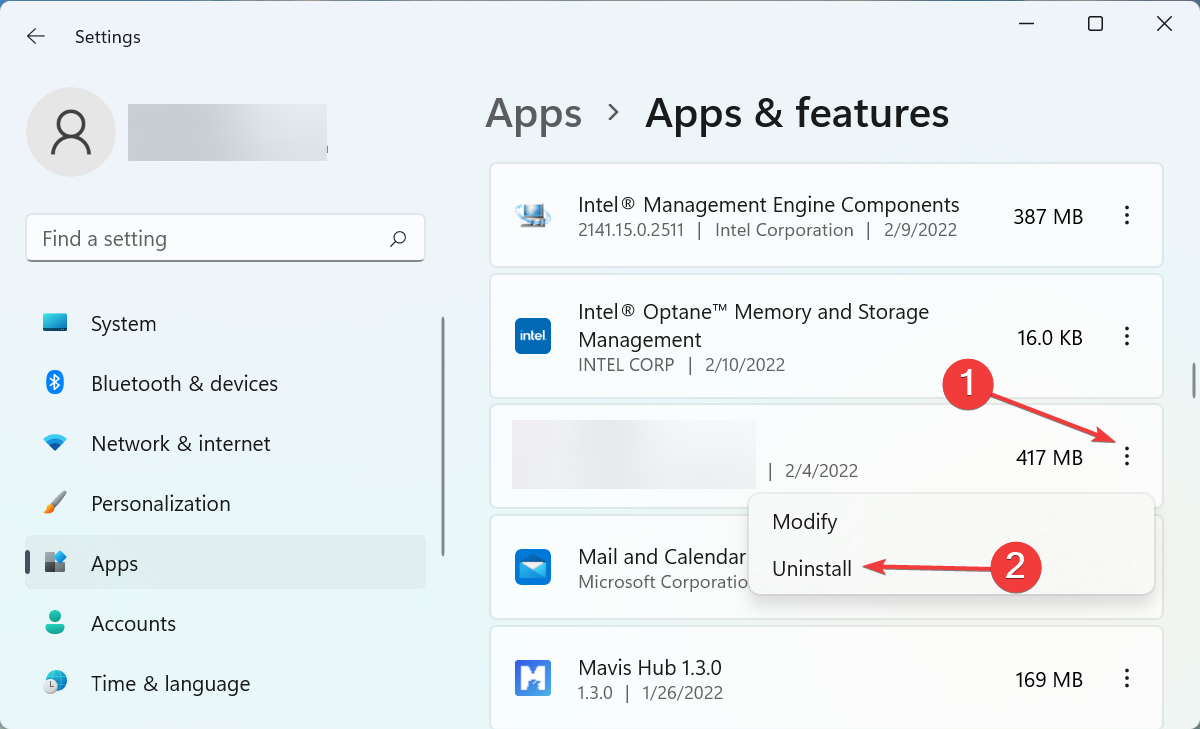Viewport: 1200px width, 729px height.
Task: Click inside the Find a setting field
Action: point(200,238)
